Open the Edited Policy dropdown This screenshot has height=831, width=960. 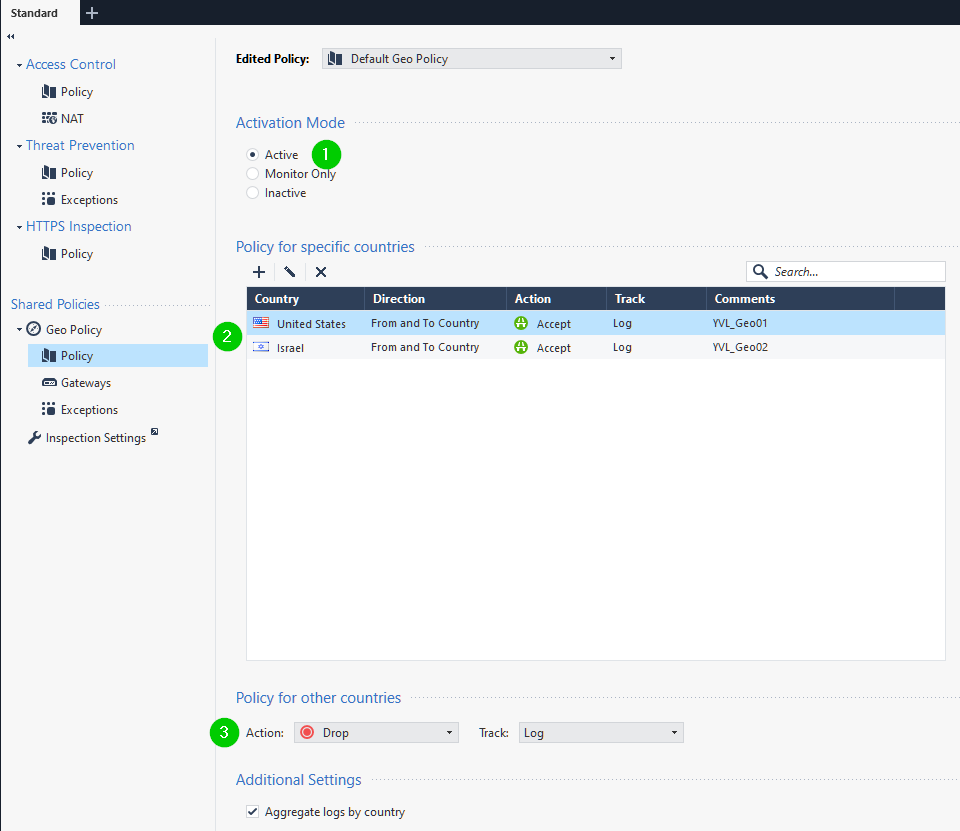[x=471, y=59]
